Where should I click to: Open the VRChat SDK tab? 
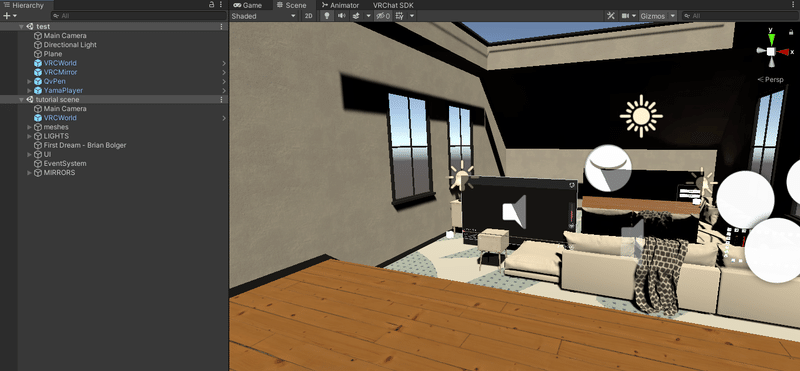click(x=393, y=5)
